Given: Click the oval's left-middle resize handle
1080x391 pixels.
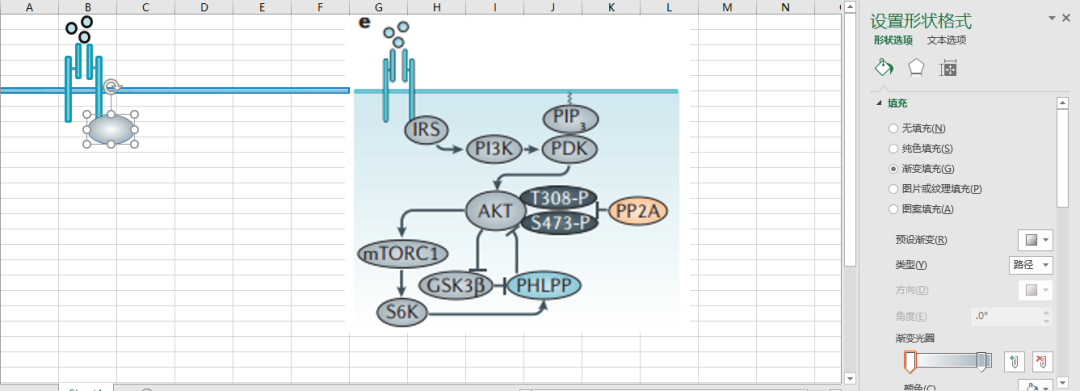Looking at the screenshot, I should point(87,129).
